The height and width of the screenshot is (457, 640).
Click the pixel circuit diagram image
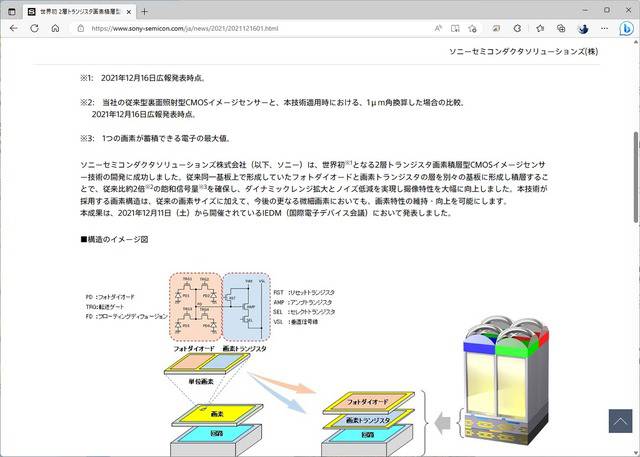[220, 306]
